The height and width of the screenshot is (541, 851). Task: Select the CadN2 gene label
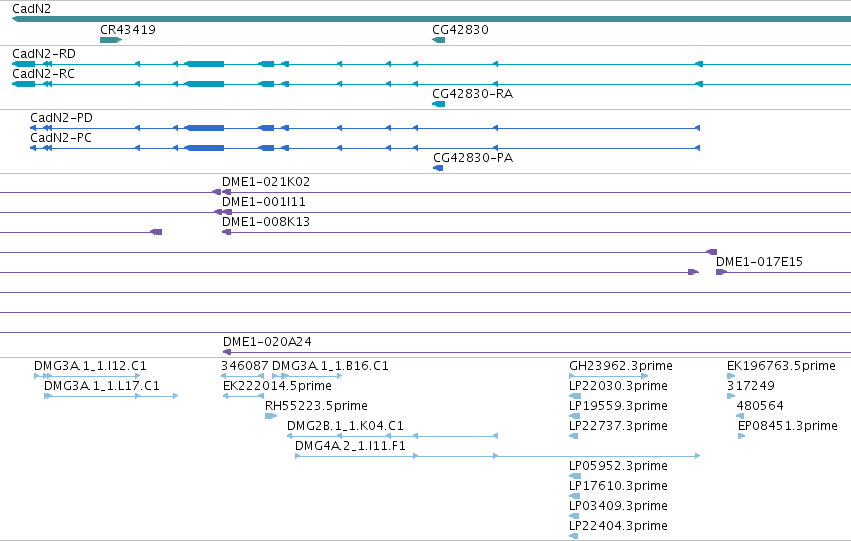(31, 8)
